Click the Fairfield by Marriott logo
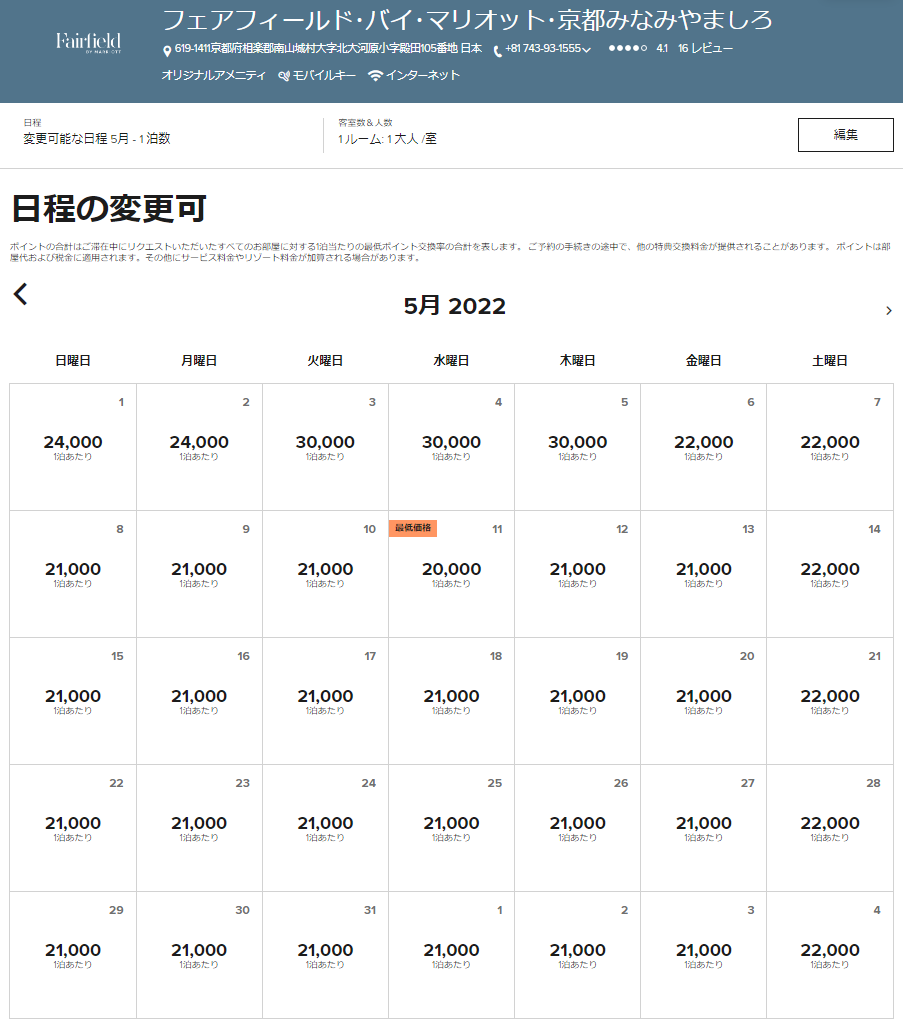 88,43
